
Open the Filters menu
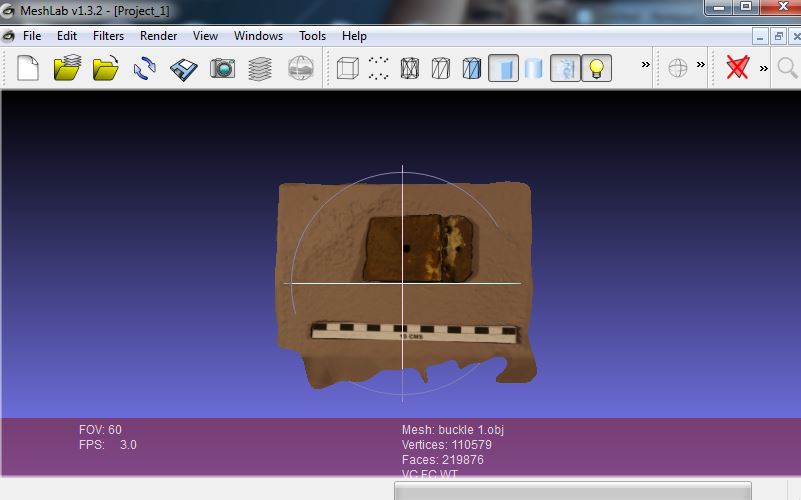coord(108,35)
